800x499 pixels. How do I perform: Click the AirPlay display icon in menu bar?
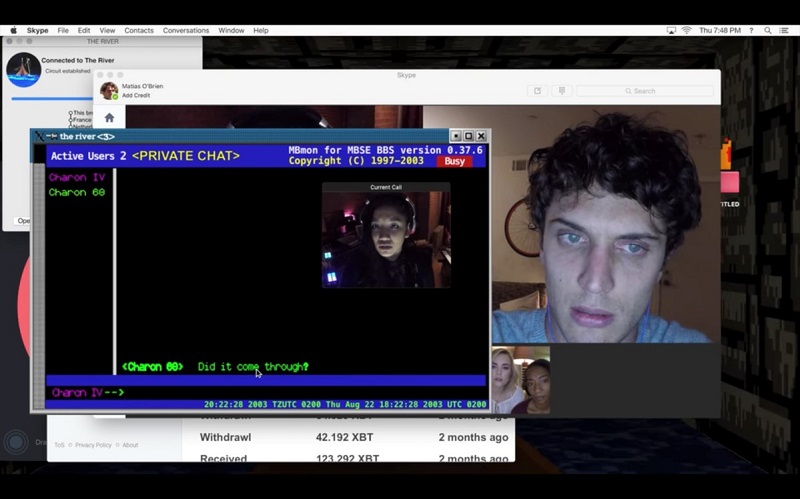point(671,30)
